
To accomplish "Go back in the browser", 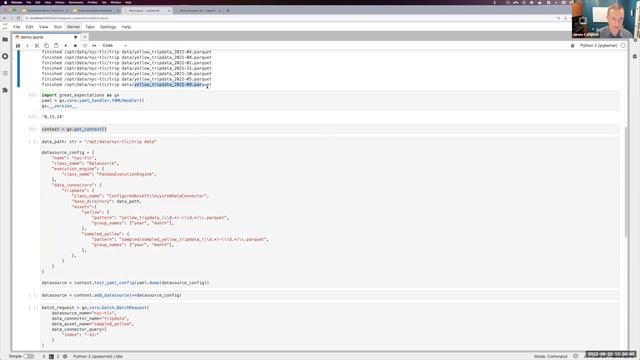I will coord(4,18).
